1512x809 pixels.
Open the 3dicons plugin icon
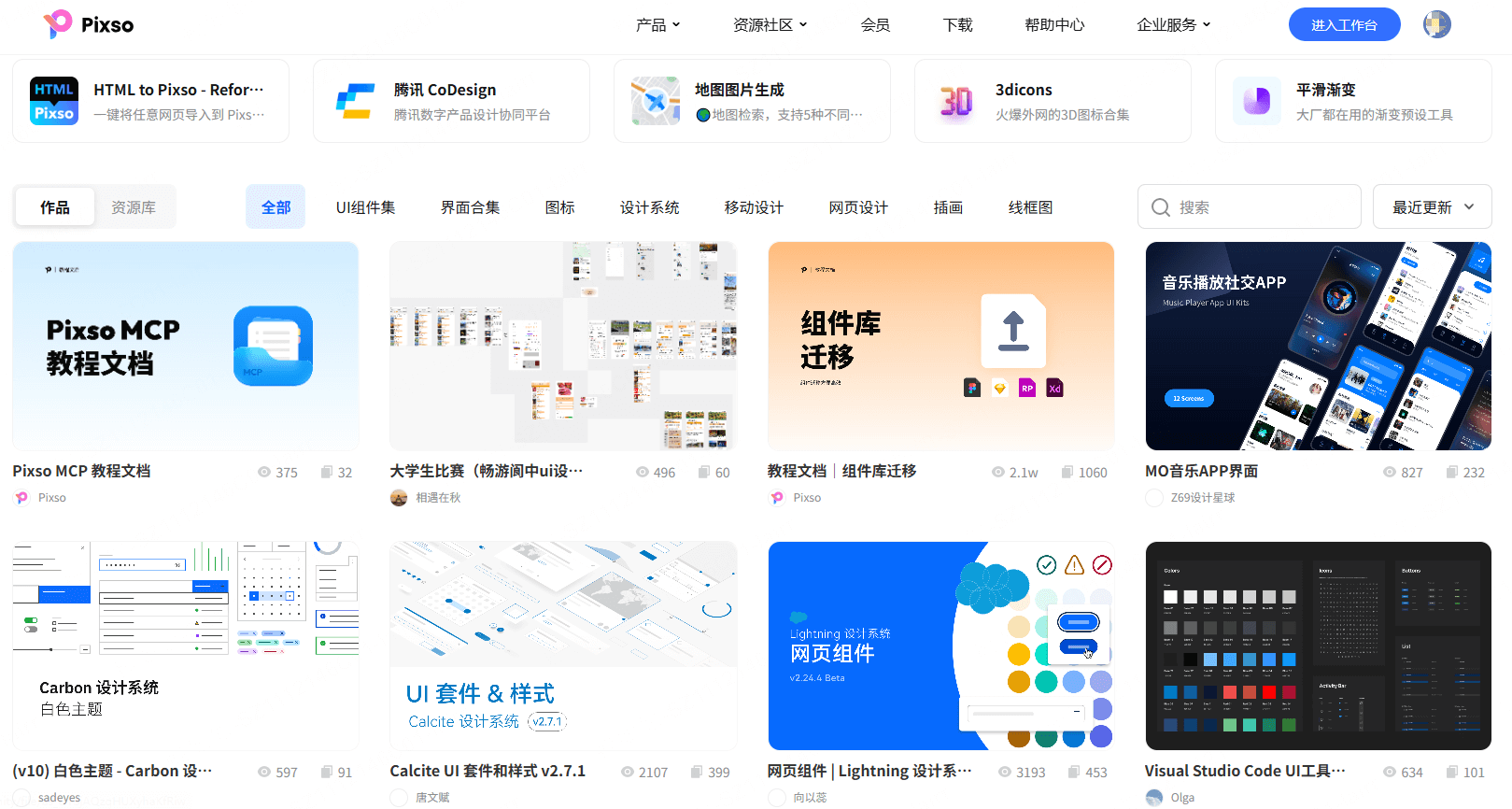coord(956,101)
